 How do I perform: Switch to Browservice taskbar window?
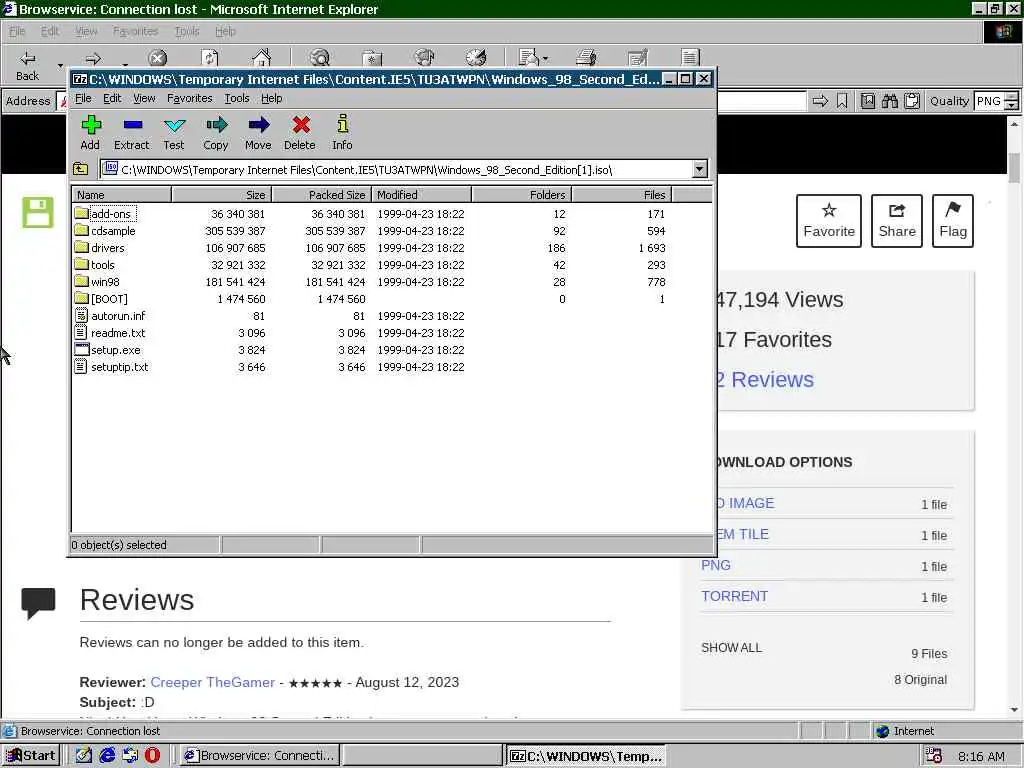click(259, 756)
